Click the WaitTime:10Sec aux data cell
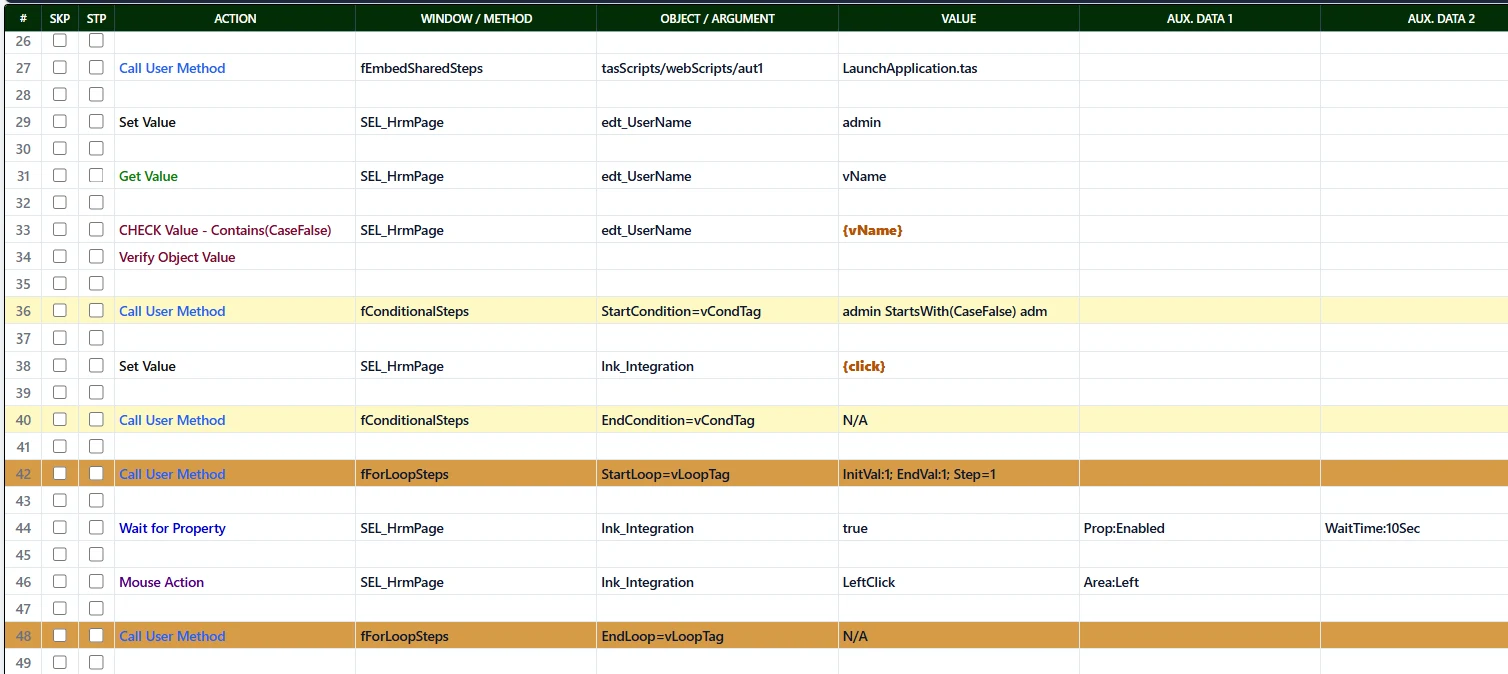 1414,528
